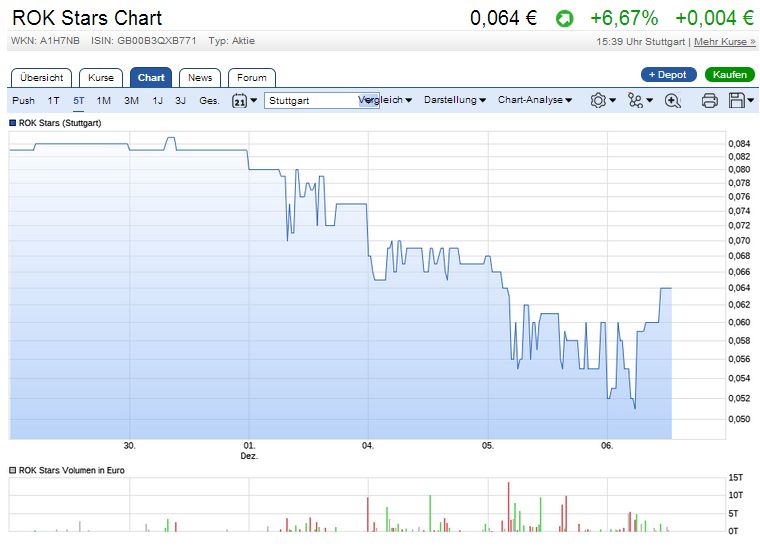760x547 pixels.
Task: Click the 0,064 price axis label
Action: [739, 288]
